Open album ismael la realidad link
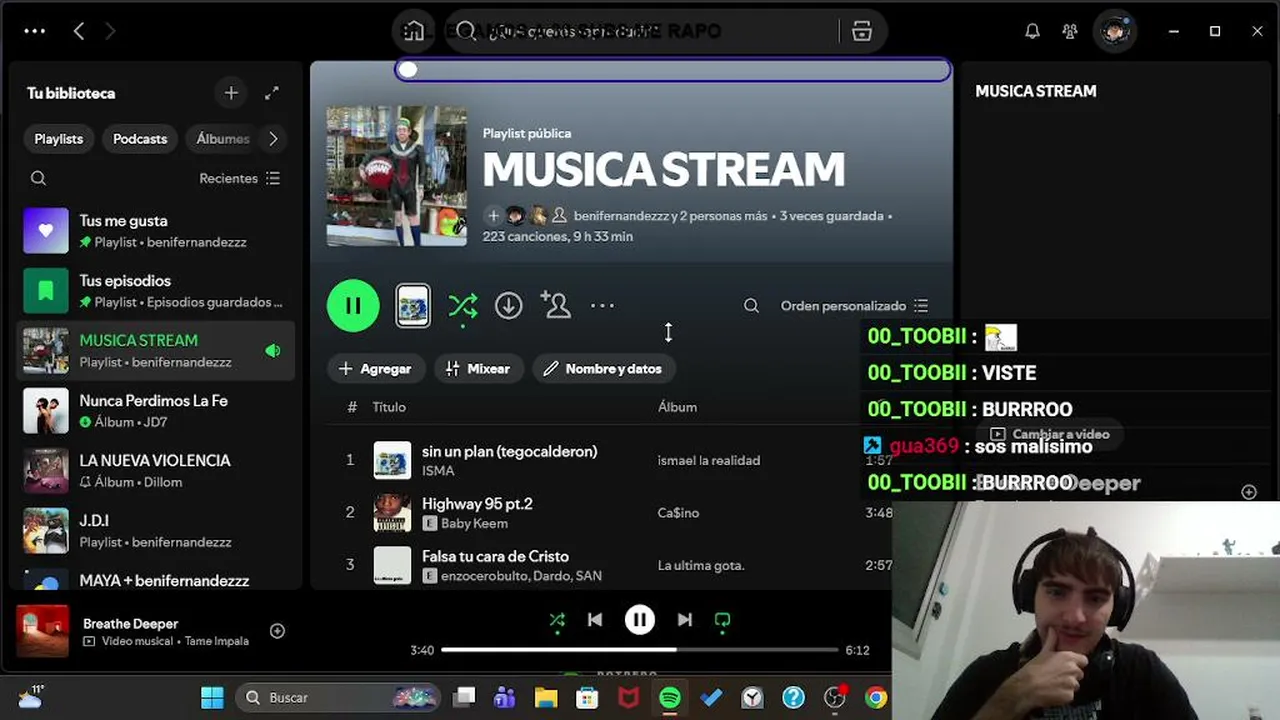Image resolution: width=1280 pixels, height=720 pixels. coord(709,461)
